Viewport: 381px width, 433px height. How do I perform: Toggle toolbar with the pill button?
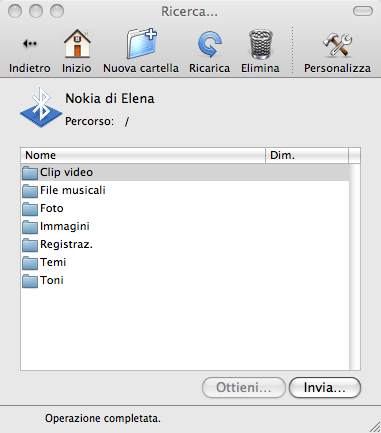point(363,11)
